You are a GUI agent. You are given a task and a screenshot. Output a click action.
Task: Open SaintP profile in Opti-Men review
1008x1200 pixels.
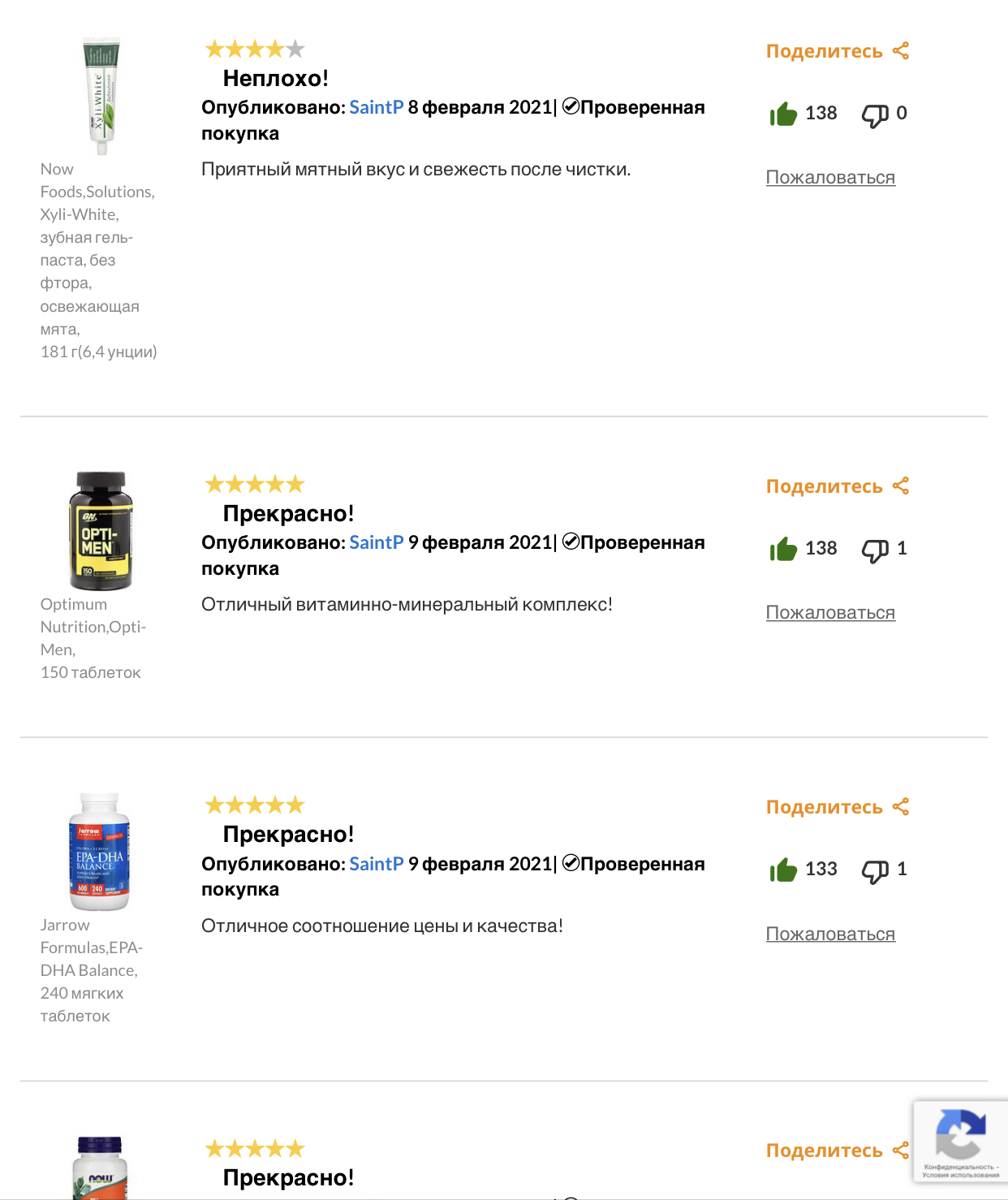coord(377,542)
